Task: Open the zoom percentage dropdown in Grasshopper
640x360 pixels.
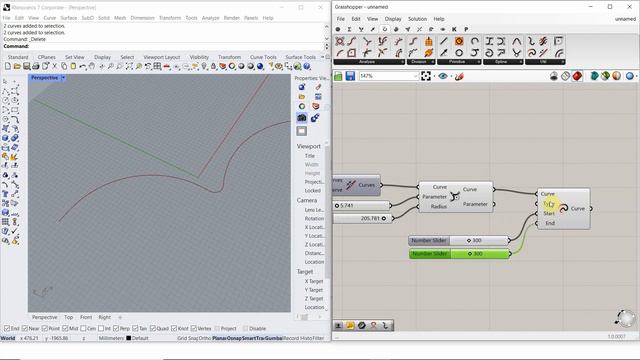Action: click(415, 76)
